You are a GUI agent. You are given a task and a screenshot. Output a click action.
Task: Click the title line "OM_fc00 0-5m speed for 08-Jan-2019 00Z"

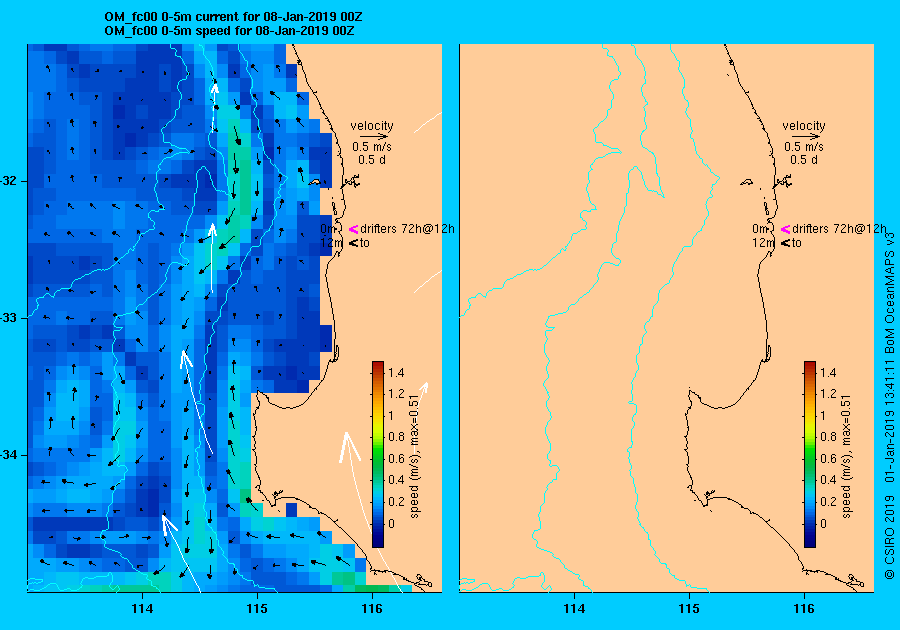(229, 31)
